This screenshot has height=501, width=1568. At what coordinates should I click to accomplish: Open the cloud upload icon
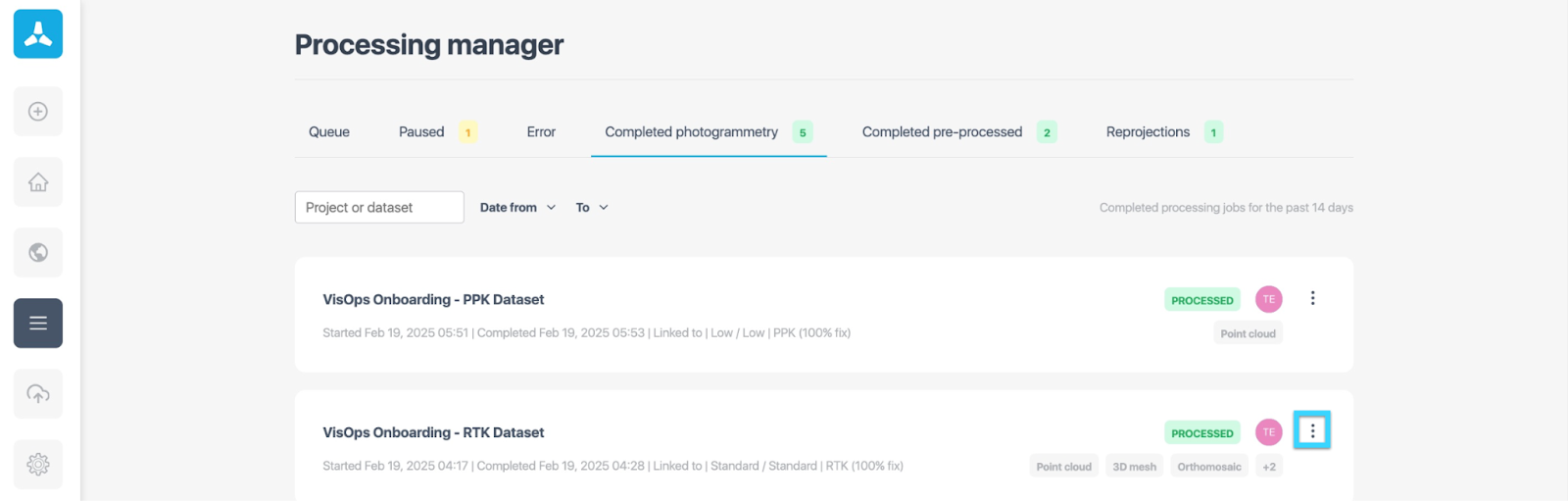coord(38,394)
